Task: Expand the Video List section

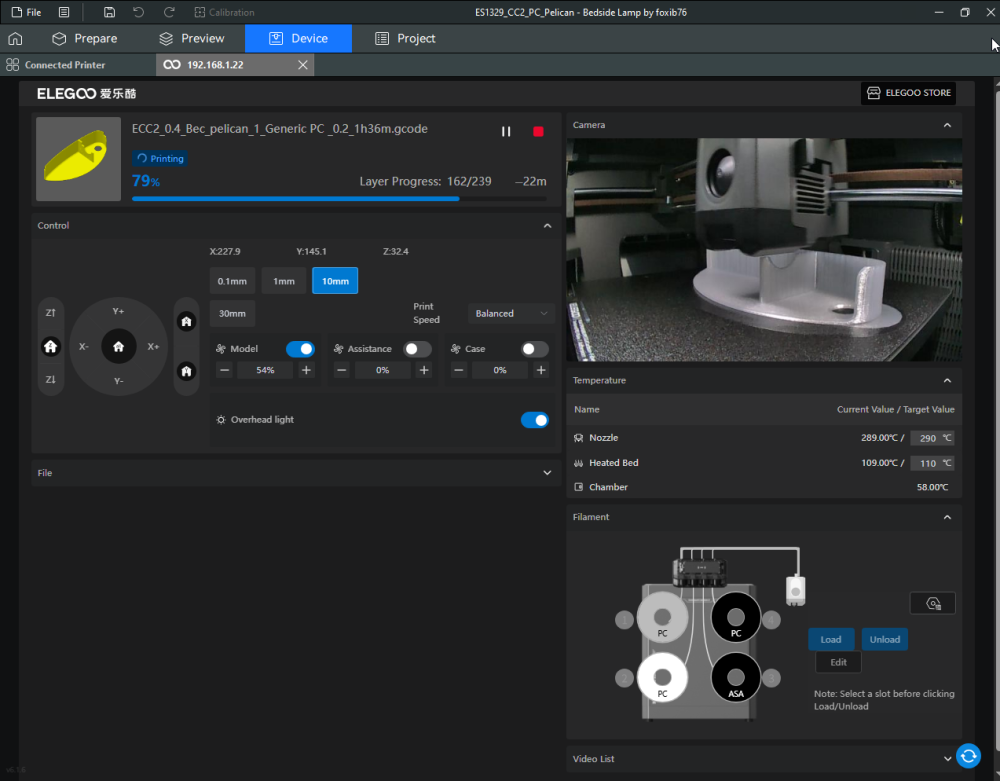Action: 947,759
